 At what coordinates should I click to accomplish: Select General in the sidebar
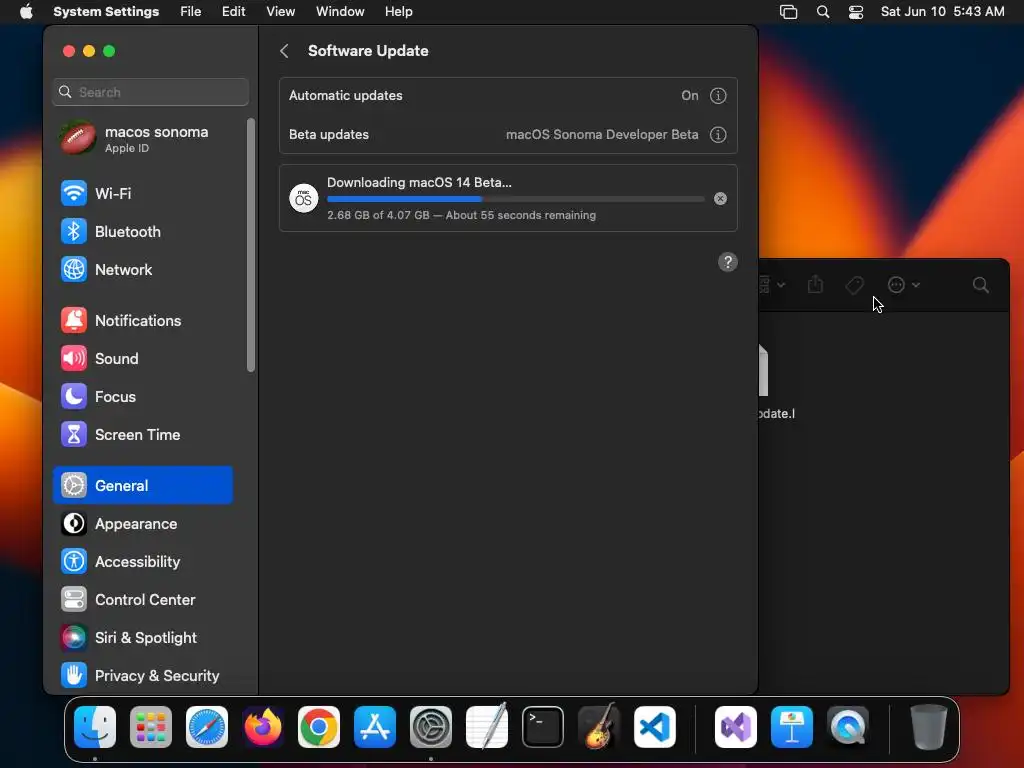[142, 485]
